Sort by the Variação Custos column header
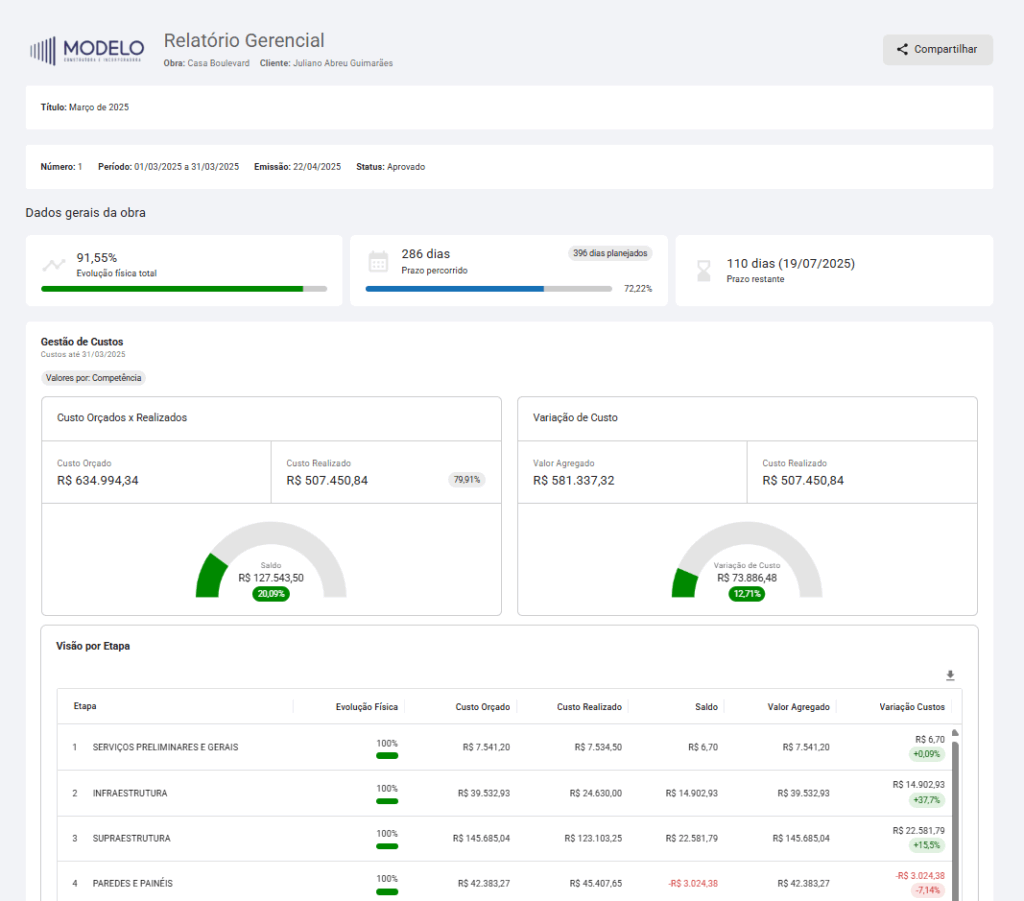 911,707
